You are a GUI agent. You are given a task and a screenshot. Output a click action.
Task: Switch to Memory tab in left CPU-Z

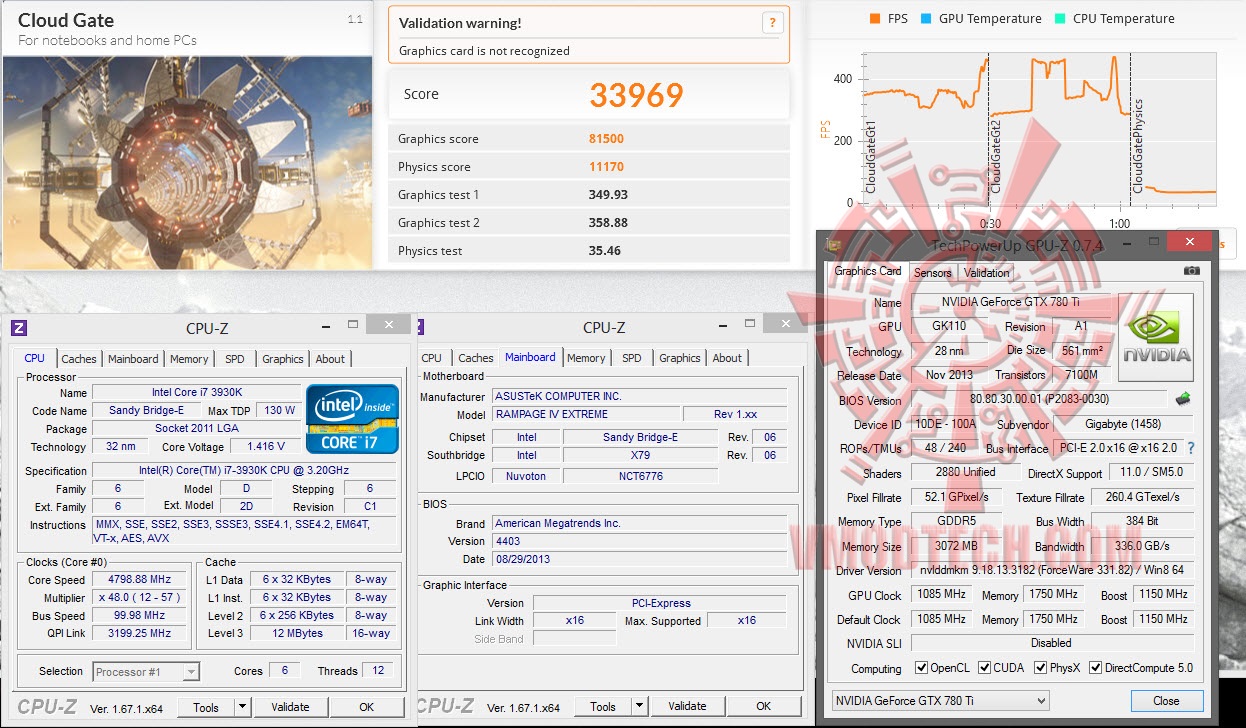[189, 359]
